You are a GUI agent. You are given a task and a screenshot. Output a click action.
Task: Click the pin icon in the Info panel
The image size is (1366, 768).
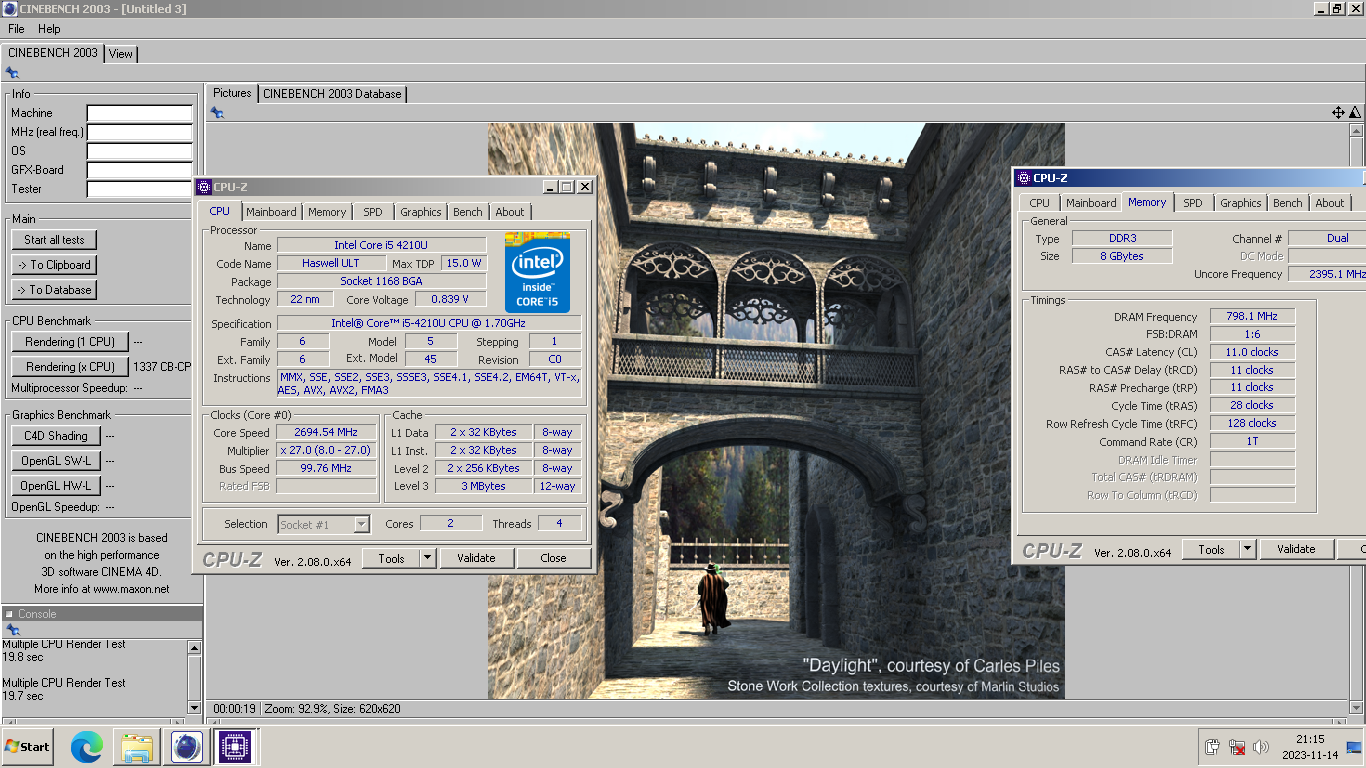(x=12, y=73)
